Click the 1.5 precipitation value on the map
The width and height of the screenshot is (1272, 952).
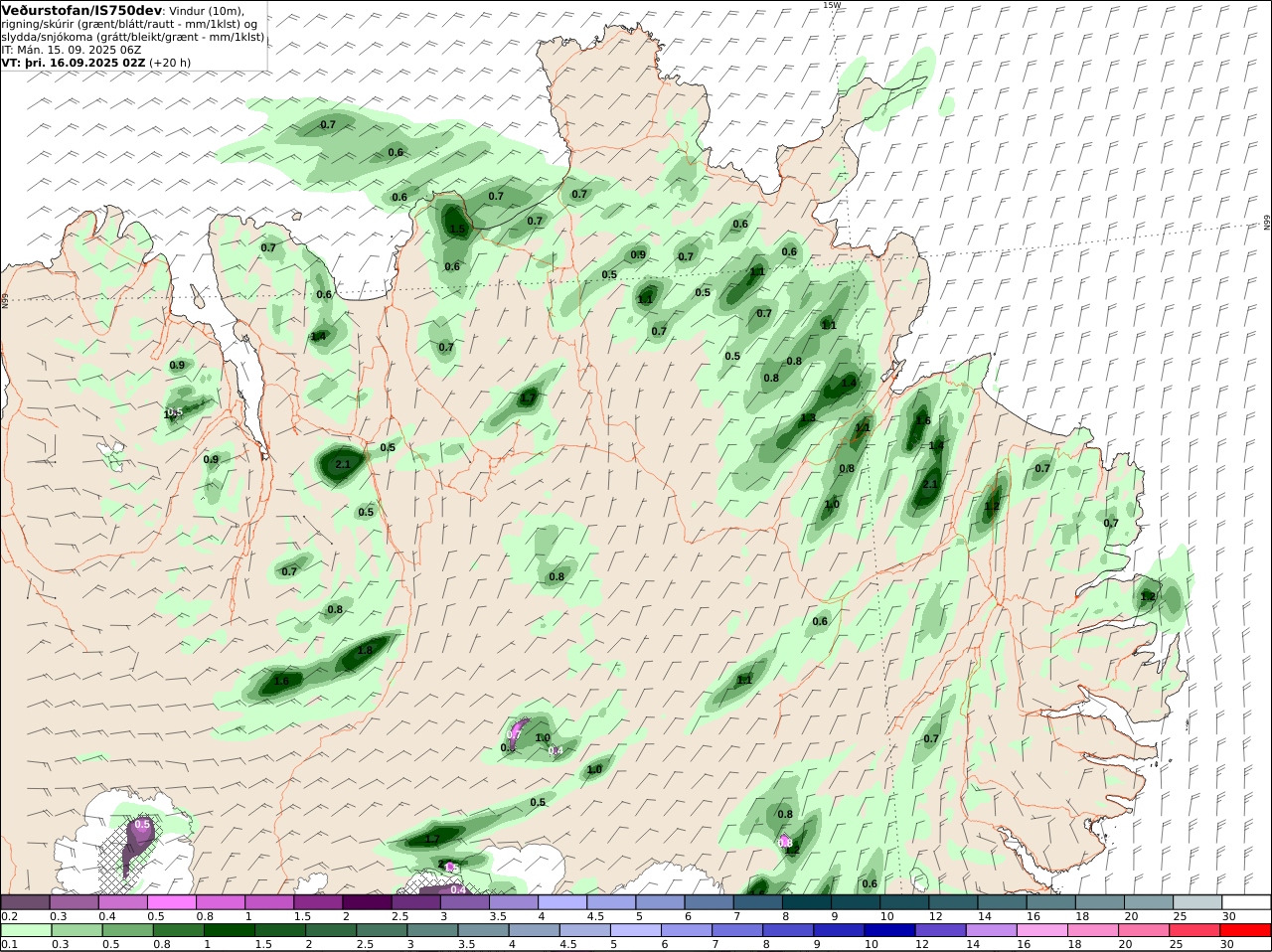(x=457, y=230)
